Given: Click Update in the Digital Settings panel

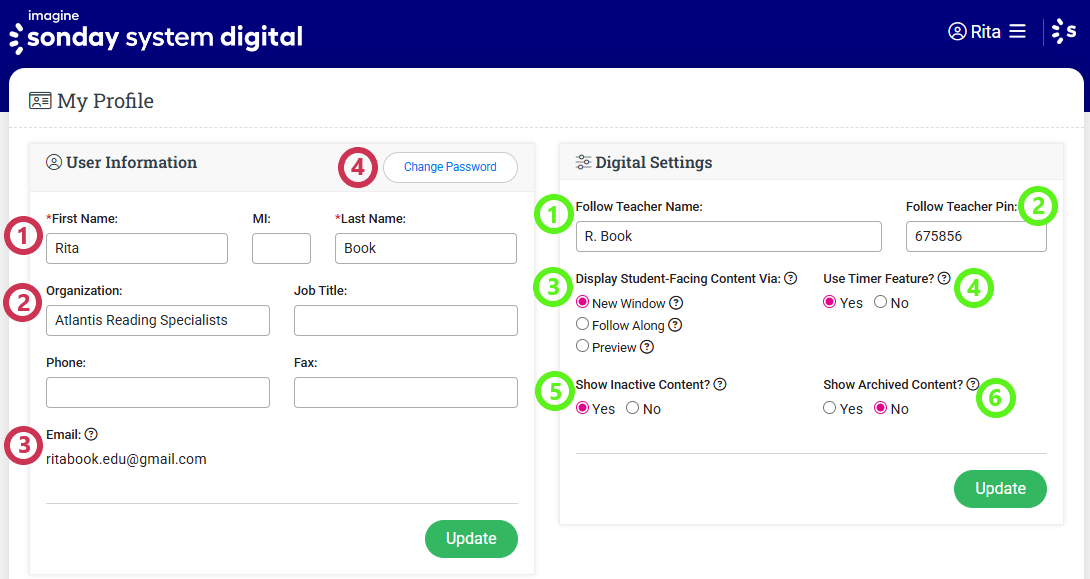Looking at the screenshot, I should 1000,489.
